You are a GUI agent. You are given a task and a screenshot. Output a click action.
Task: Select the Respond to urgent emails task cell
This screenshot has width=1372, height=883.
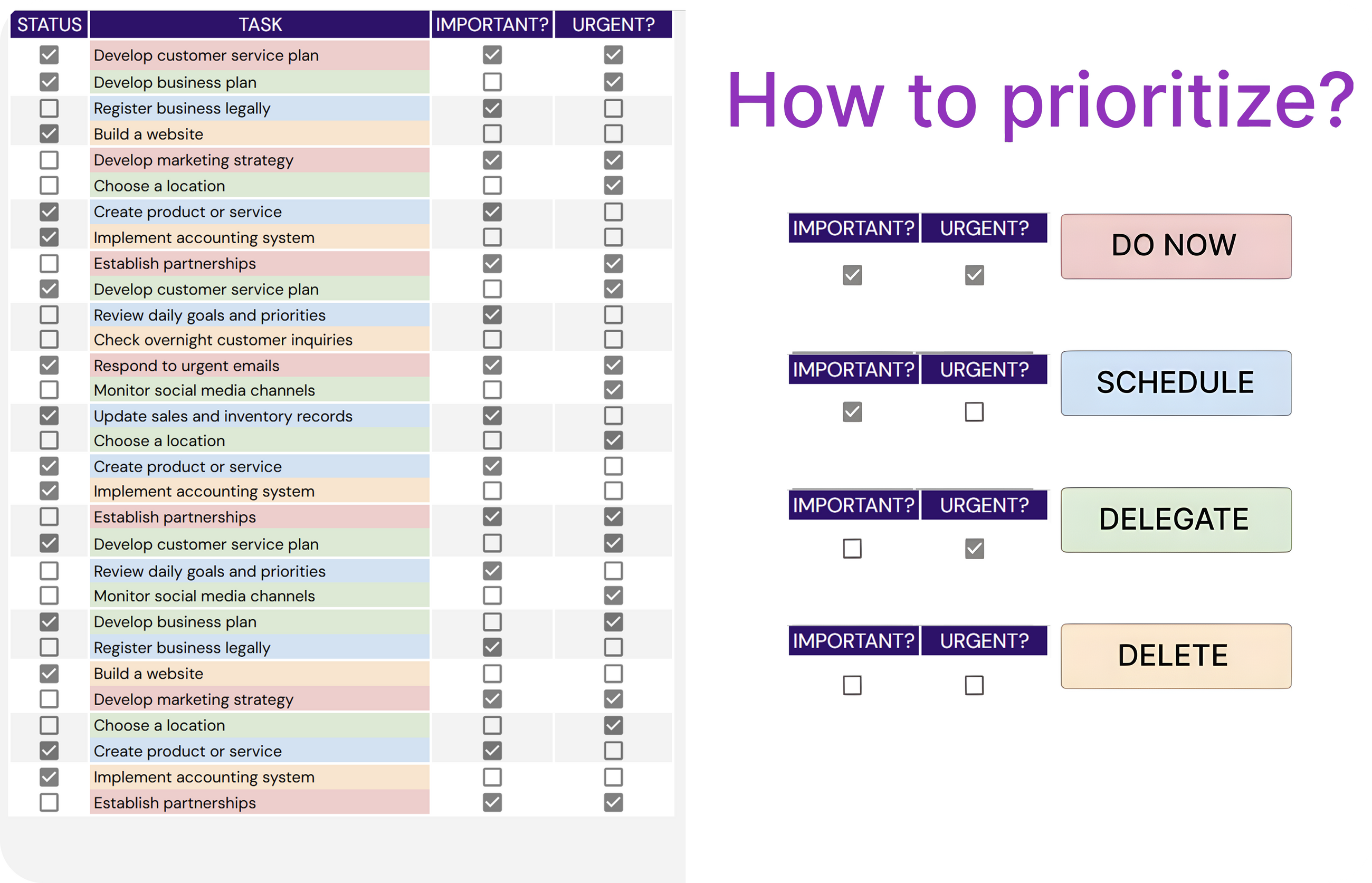260,365
